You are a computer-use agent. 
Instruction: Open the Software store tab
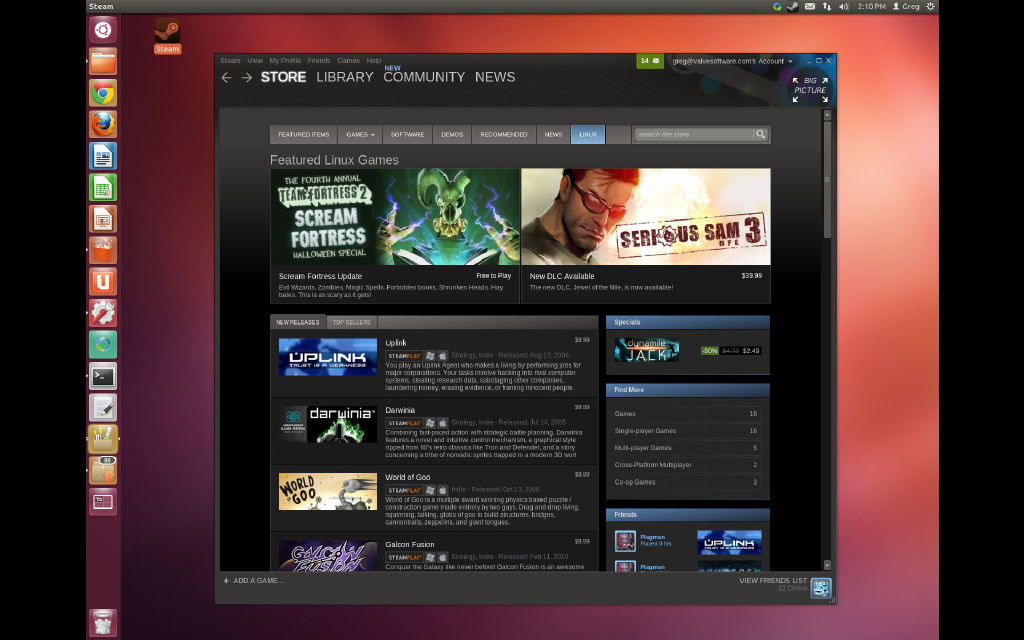(408, 135)
